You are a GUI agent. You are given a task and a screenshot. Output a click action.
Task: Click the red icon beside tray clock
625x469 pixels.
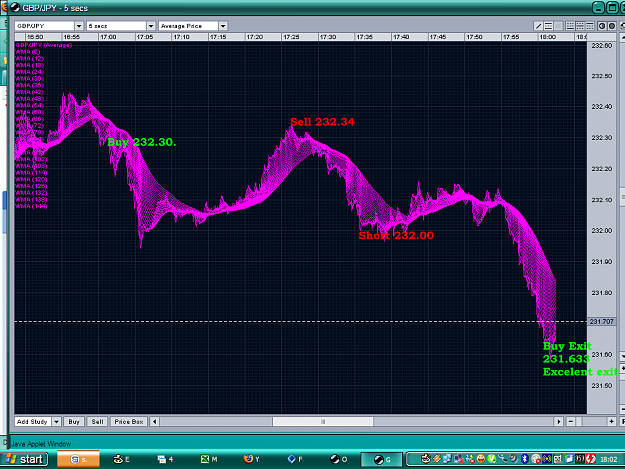[591, 459]
